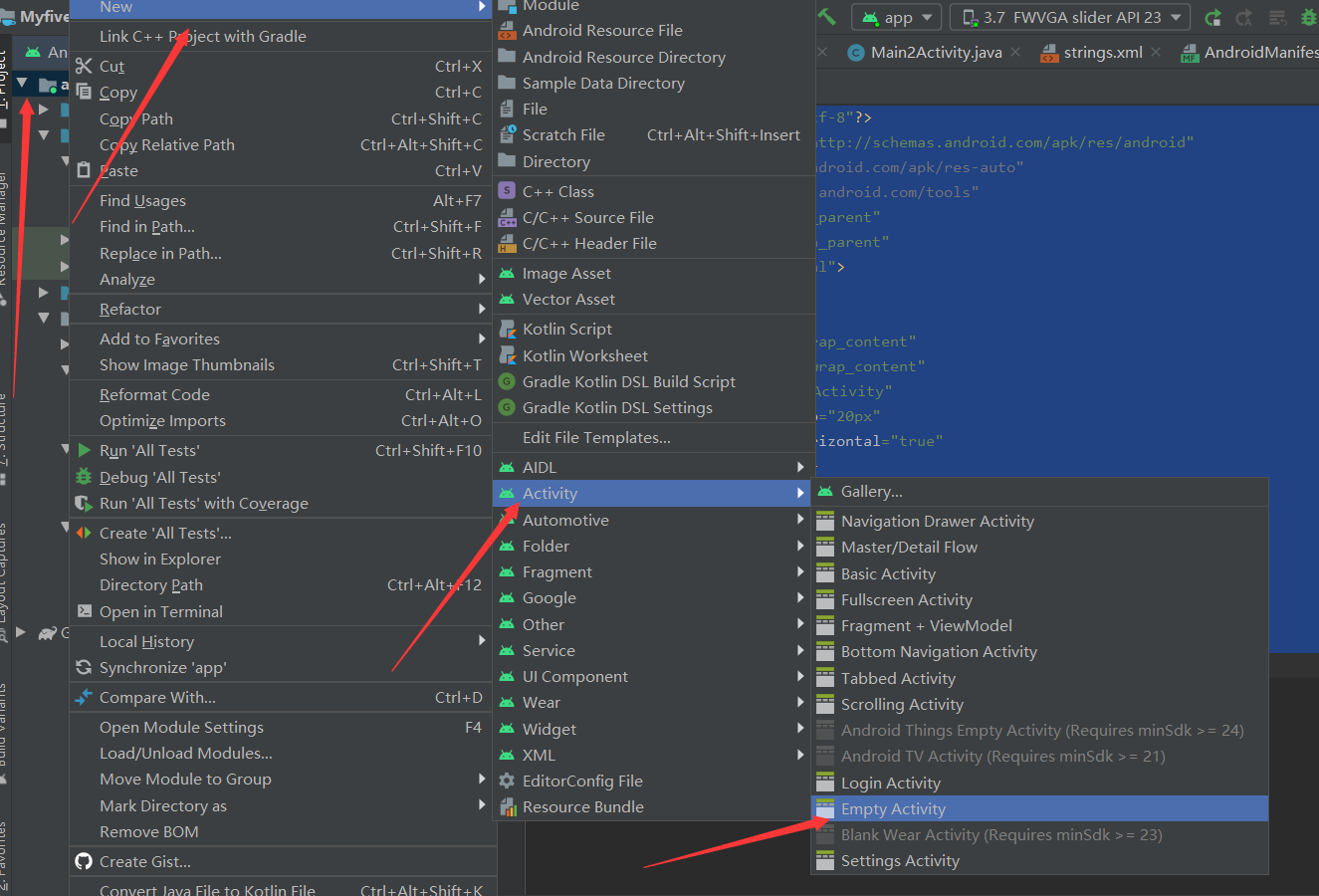The height and width of the screenshot is (896, 1319).
Task: Expand the Refactor submenu arrow
Action: 482,309
